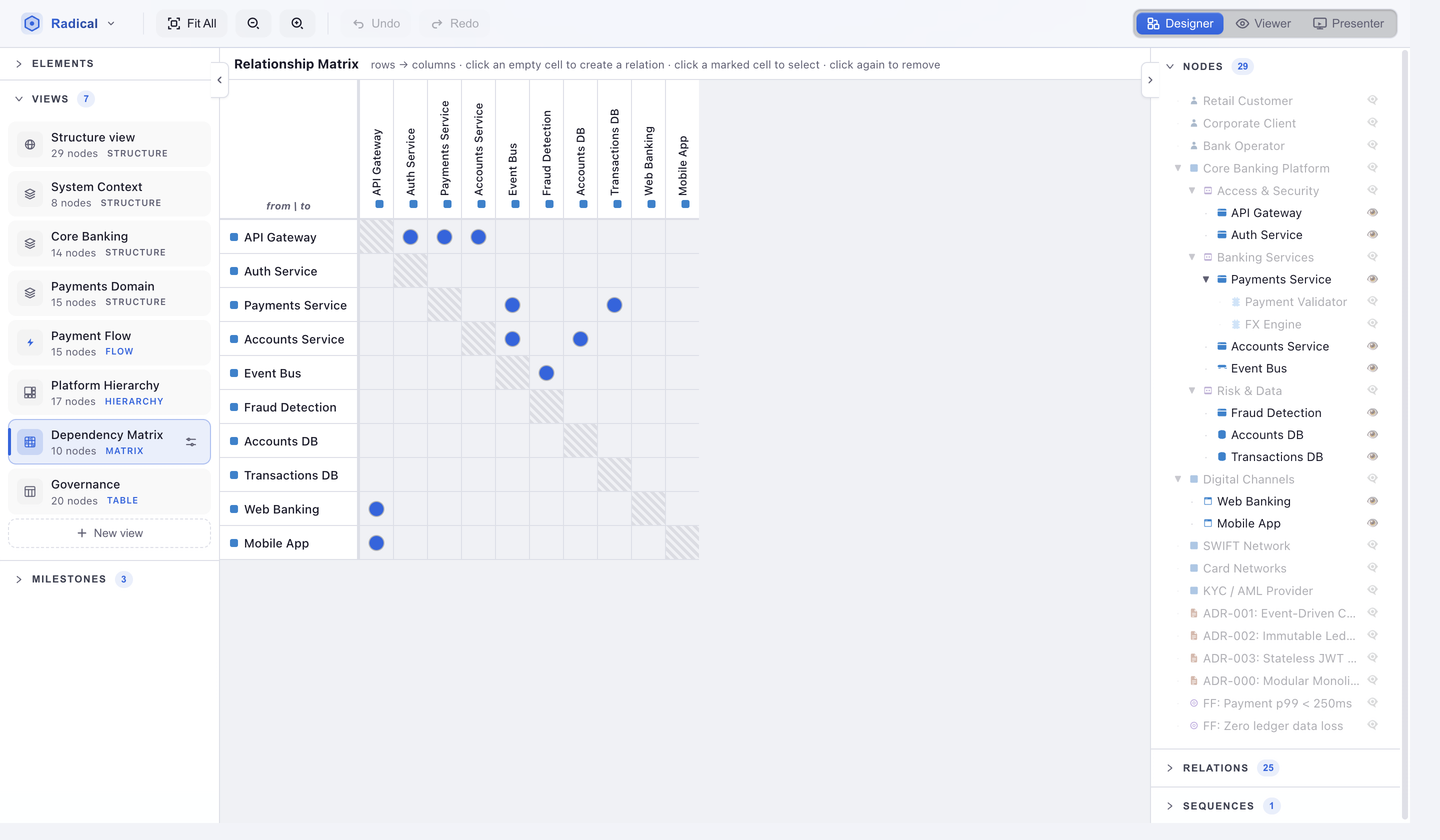
Task: Select Mobile App to API Gateway relation dot
Action: [376, 543]
